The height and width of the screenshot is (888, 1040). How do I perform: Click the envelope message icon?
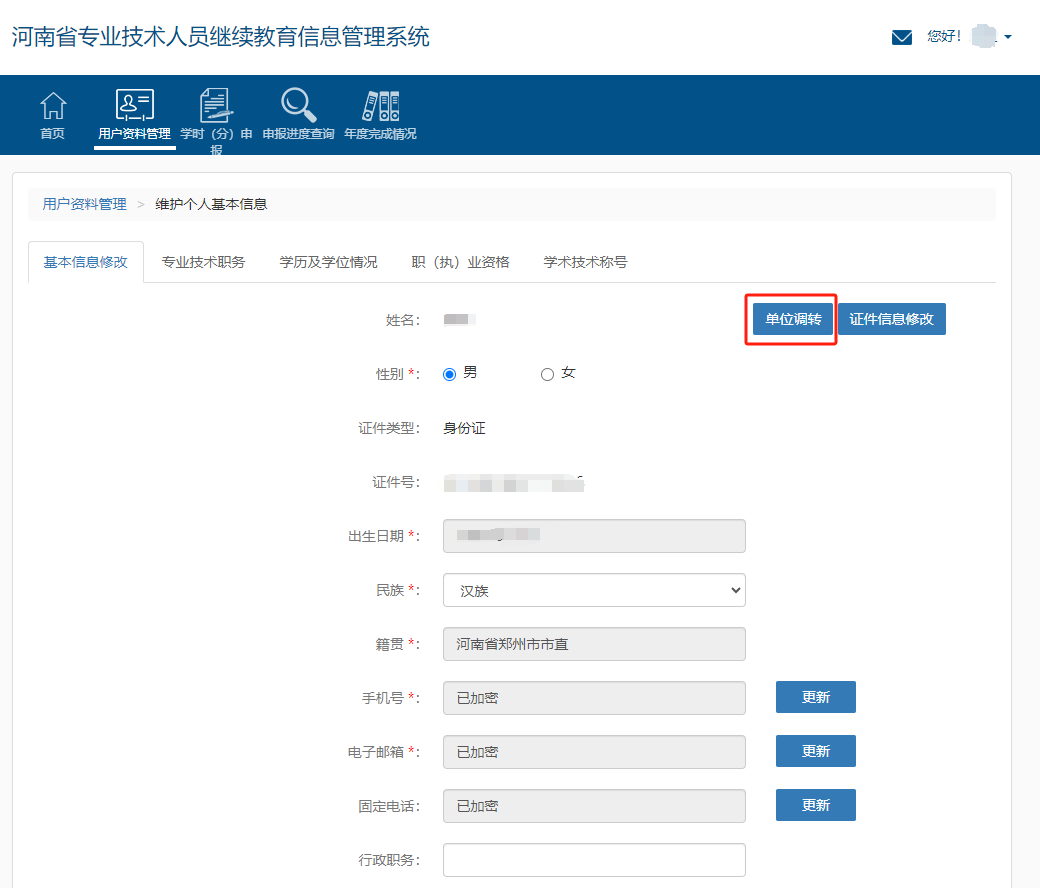point(902,37)
